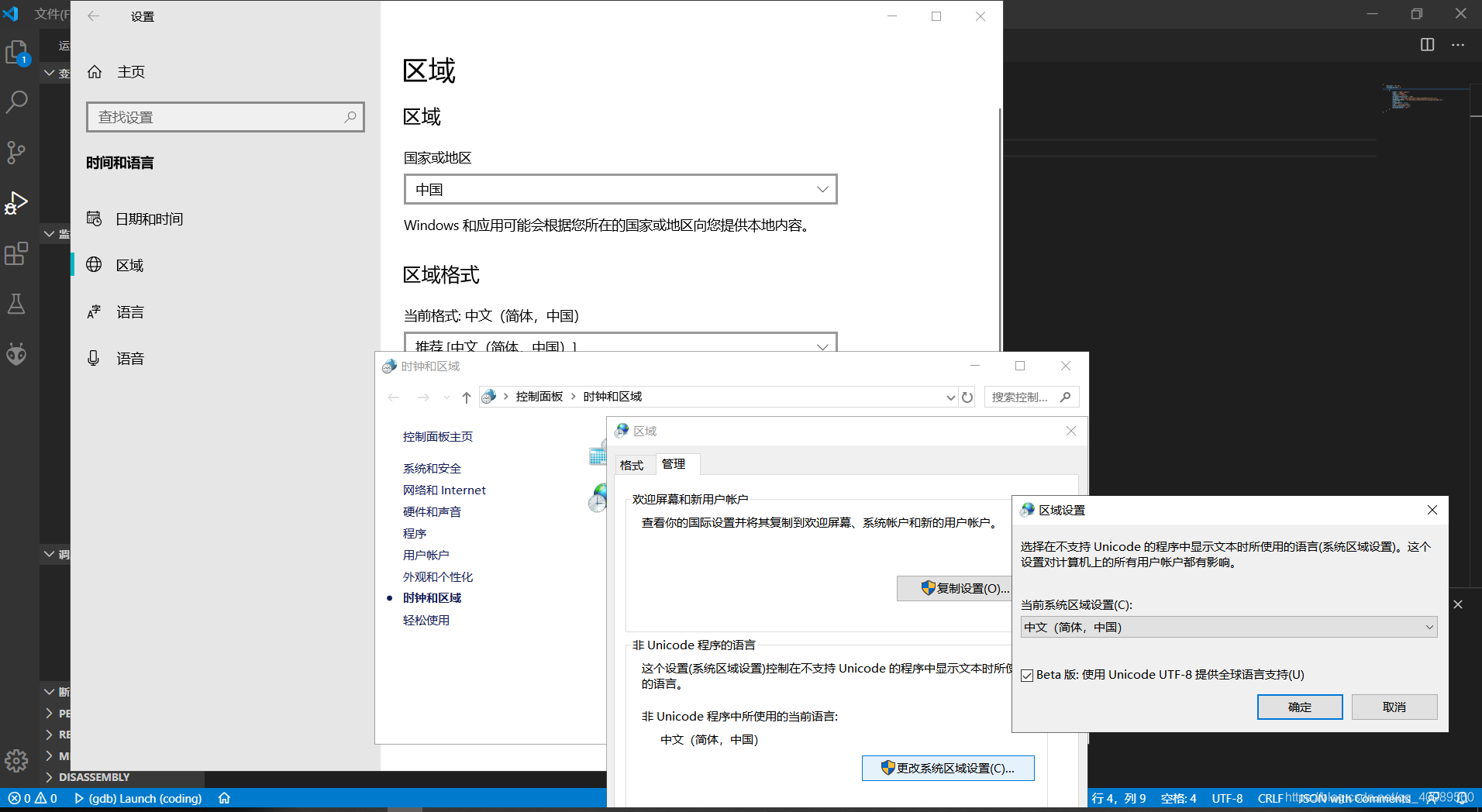Image resolution: width=1482 pixels, height=812 pixels.
Task: Collapse the 断 section chevron in sidebar
Action: (50, 692)
